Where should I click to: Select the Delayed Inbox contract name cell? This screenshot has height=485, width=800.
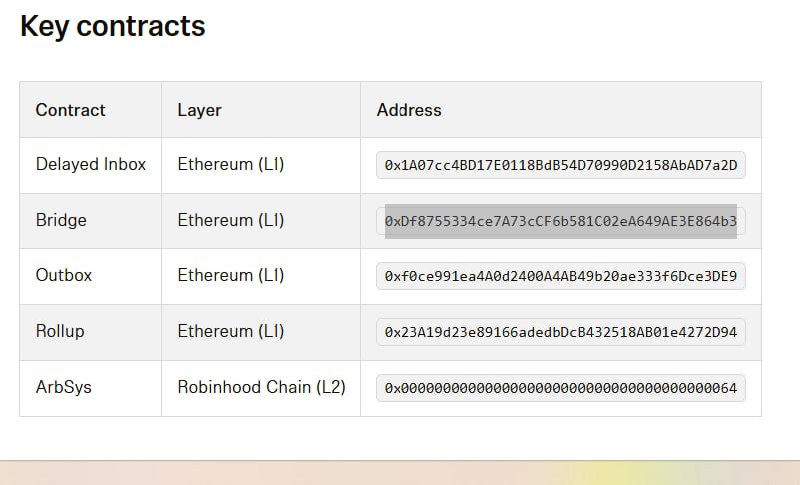pyautogui.click(x=91, y=164)
